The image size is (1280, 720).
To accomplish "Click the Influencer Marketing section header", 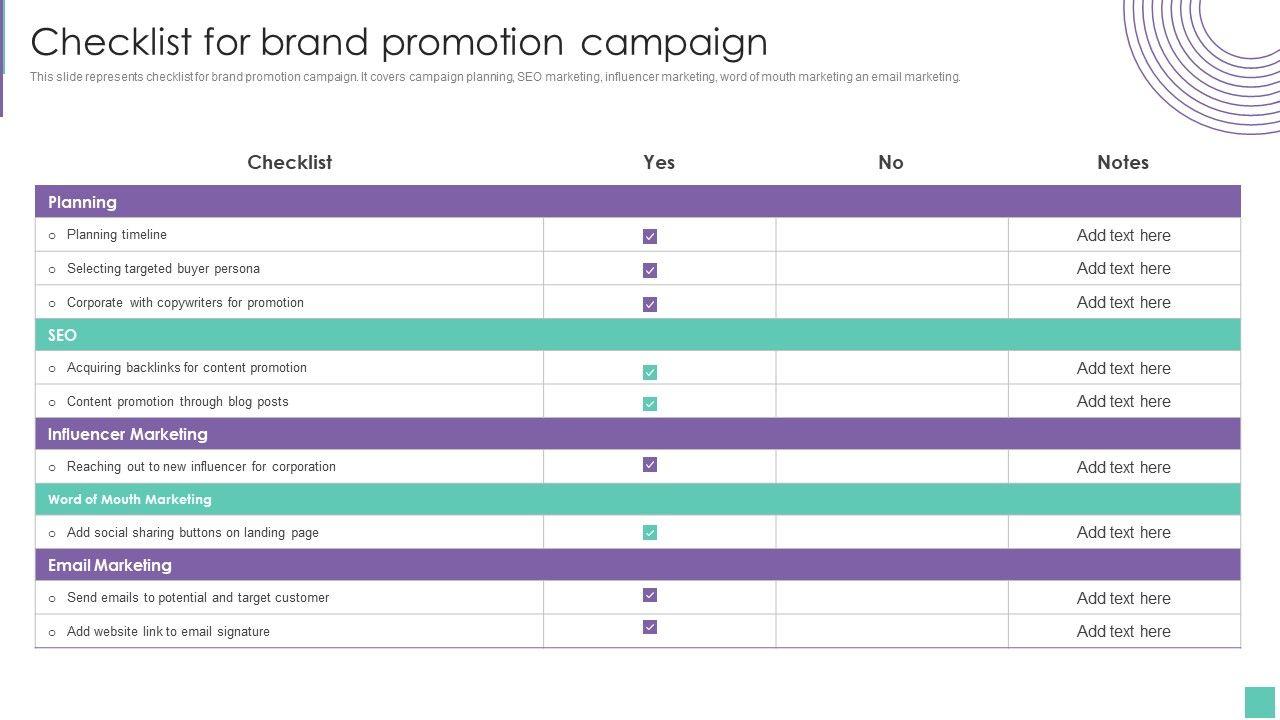I will coord(128,434).
